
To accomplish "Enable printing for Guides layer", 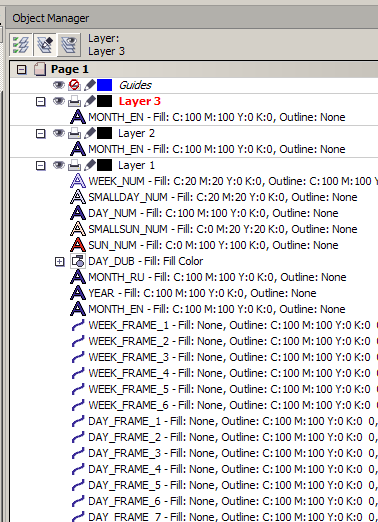I will (x=74, y=85).
